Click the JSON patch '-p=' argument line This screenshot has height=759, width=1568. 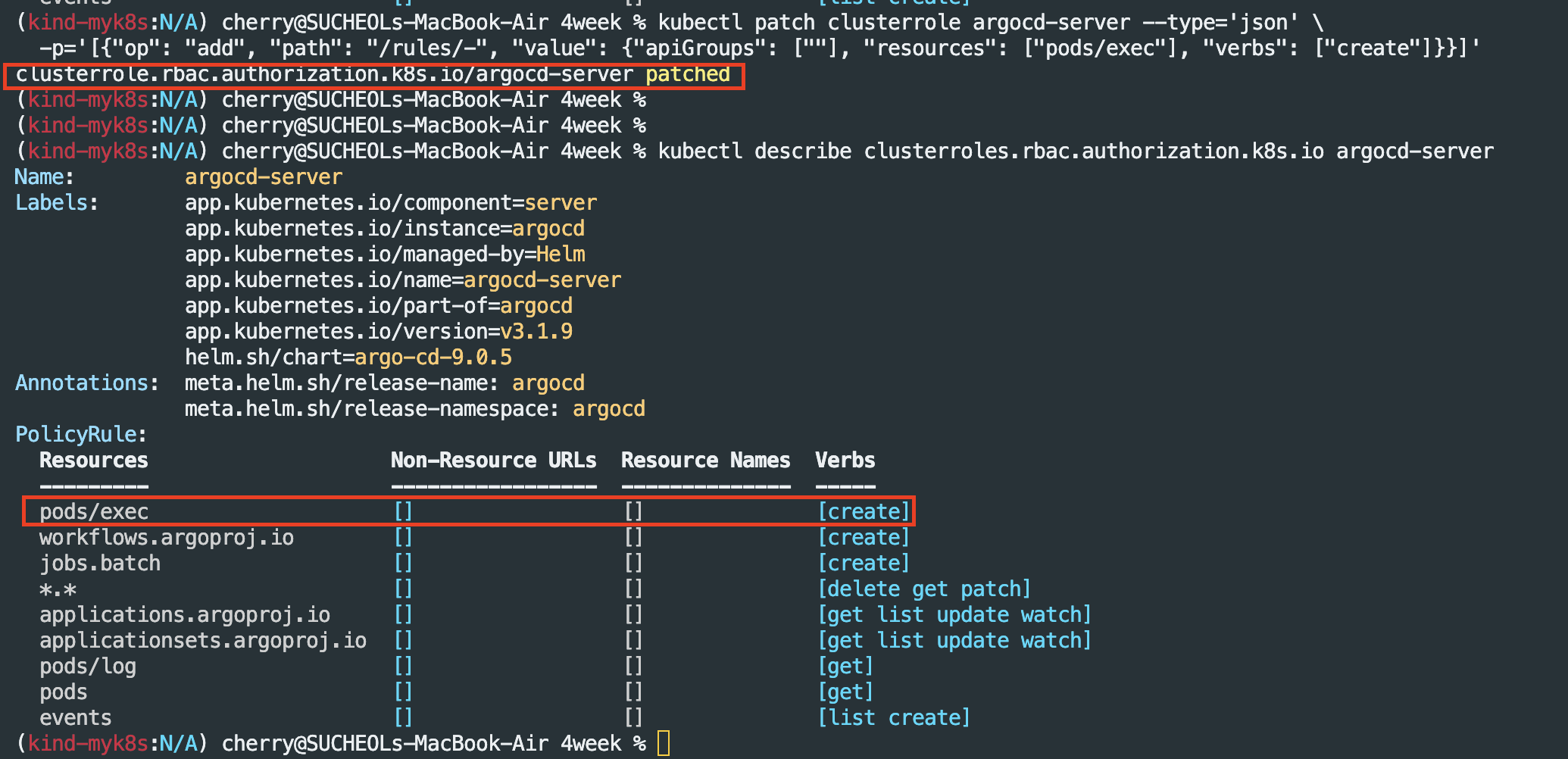click(x=760, y=48)
